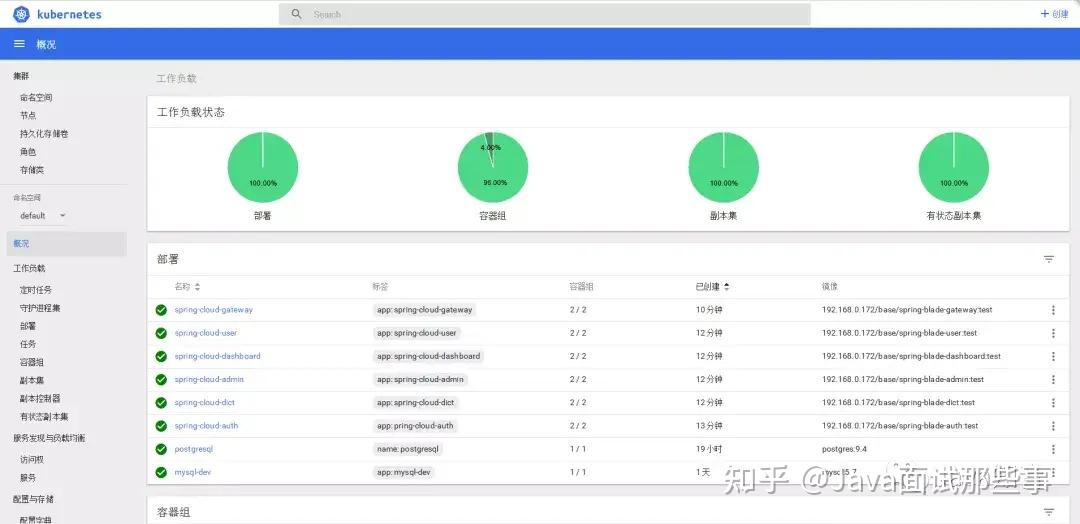Viewport: 1080px width, 524px height.
Task: Go to 部署 in sidebar
Action: click(x=28, y=326)
